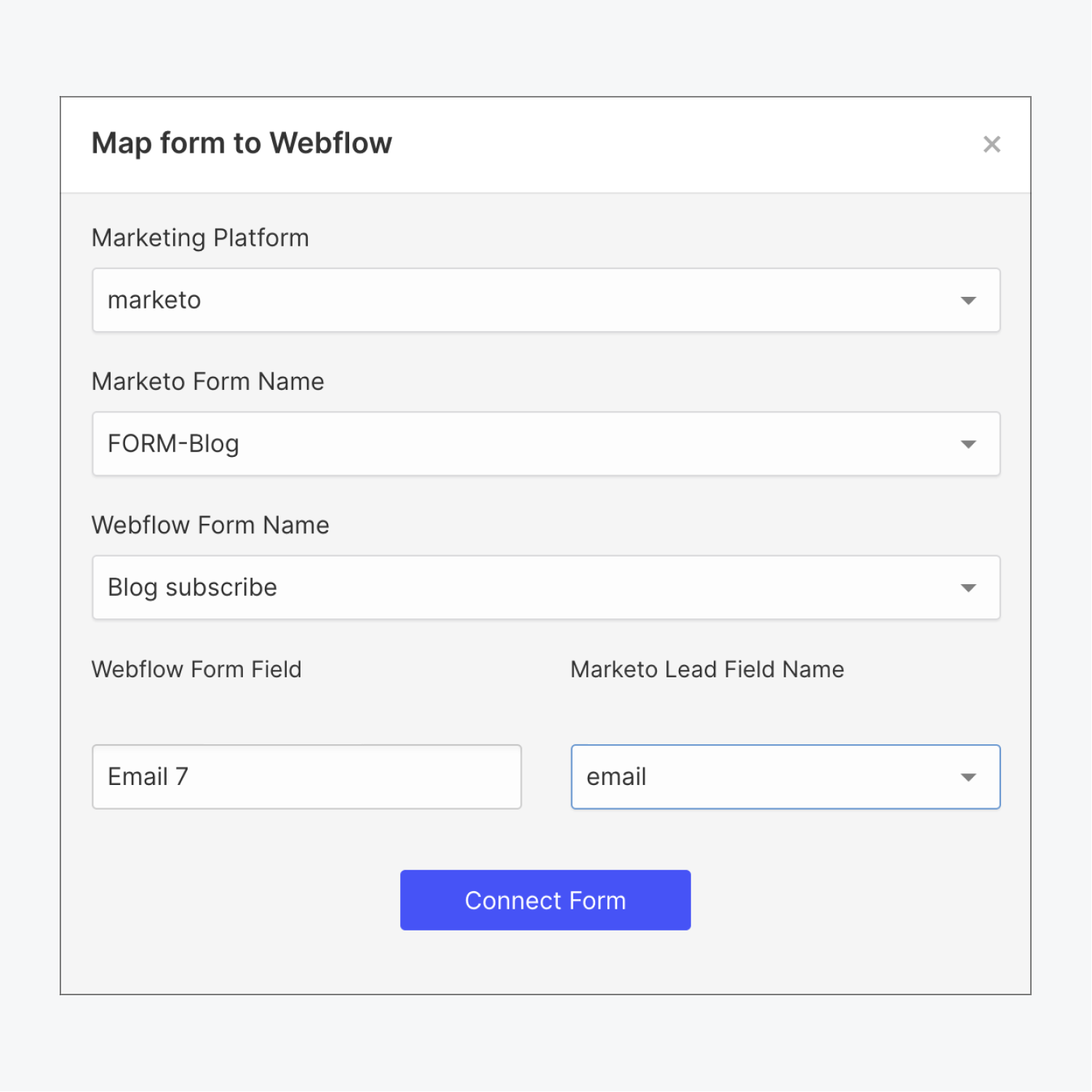The image size is (1092, 1092).
Task: Click the chevron beside 'Blog subscribe'
Action: tap(968, 587)
